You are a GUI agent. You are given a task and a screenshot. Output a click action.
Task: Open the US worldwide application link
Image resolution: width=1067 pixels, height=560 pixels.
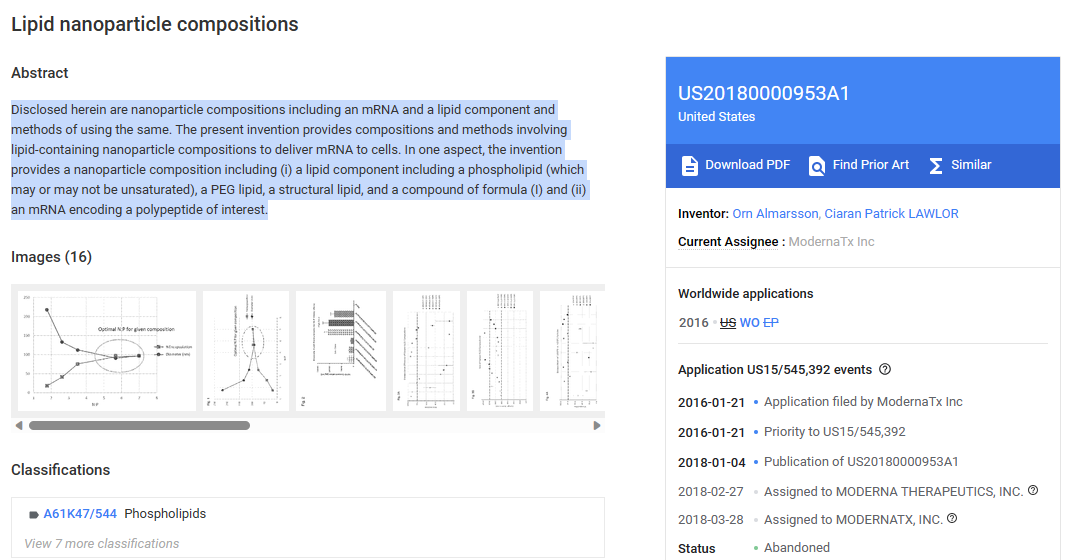(727, 323)
